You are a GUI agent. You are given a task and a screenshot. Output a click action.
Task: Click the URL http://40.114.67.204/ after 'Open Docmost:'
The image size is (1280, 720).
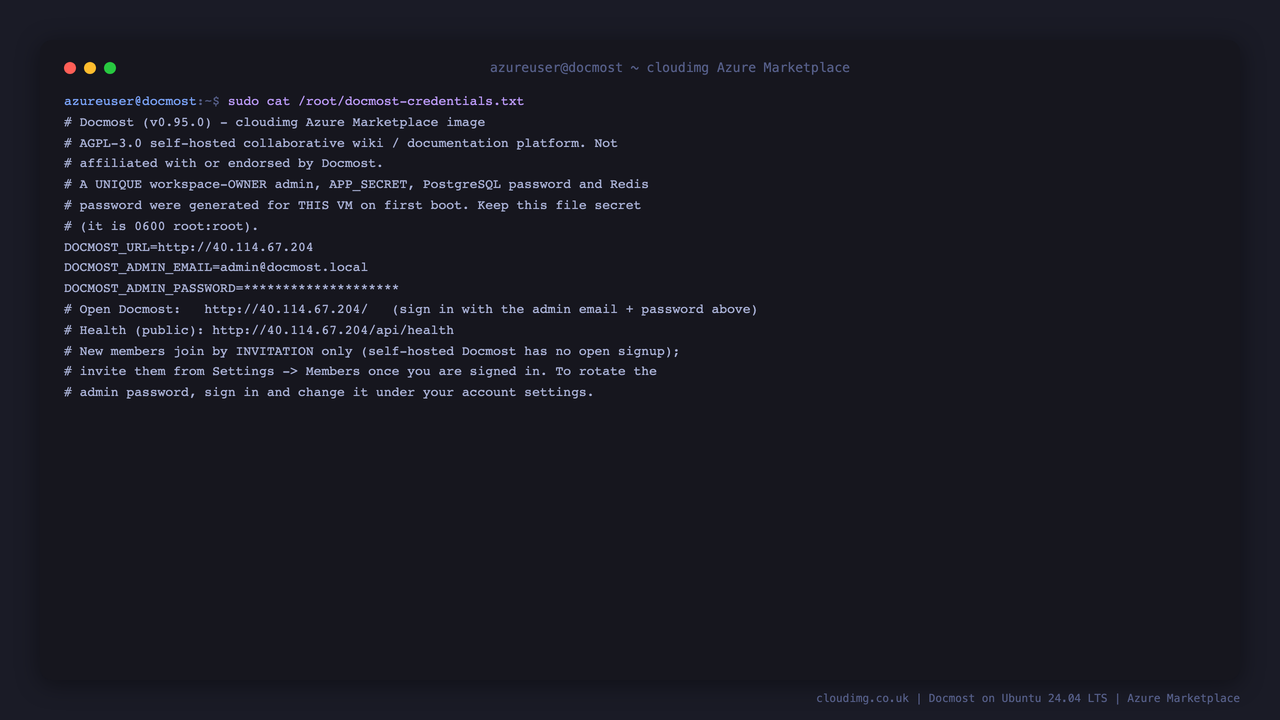coord(286,309)
